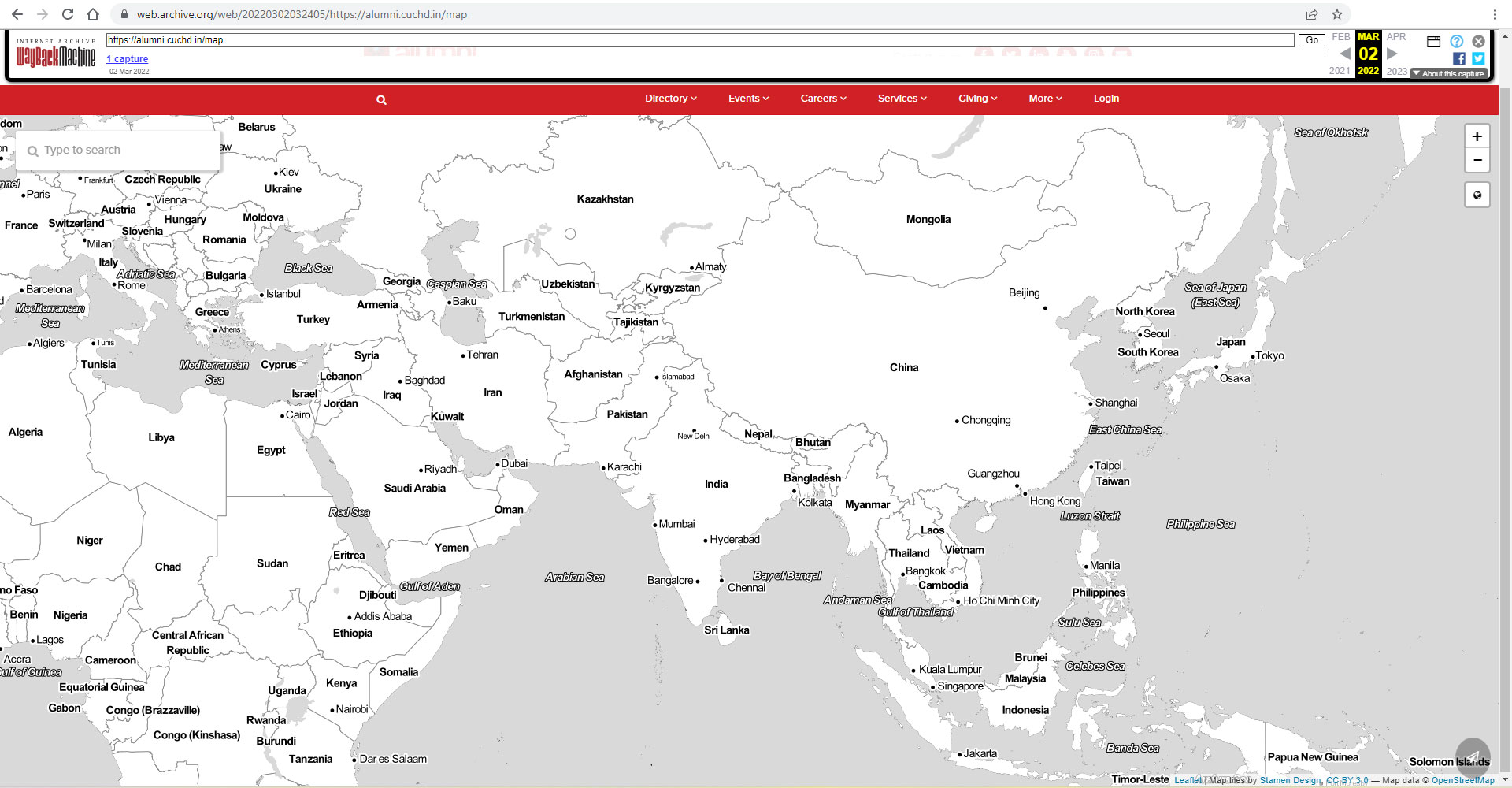Zoom in on the map
Image resolution: width=1512 pixels, height=788 pixels.
(x=1477, y=136)
